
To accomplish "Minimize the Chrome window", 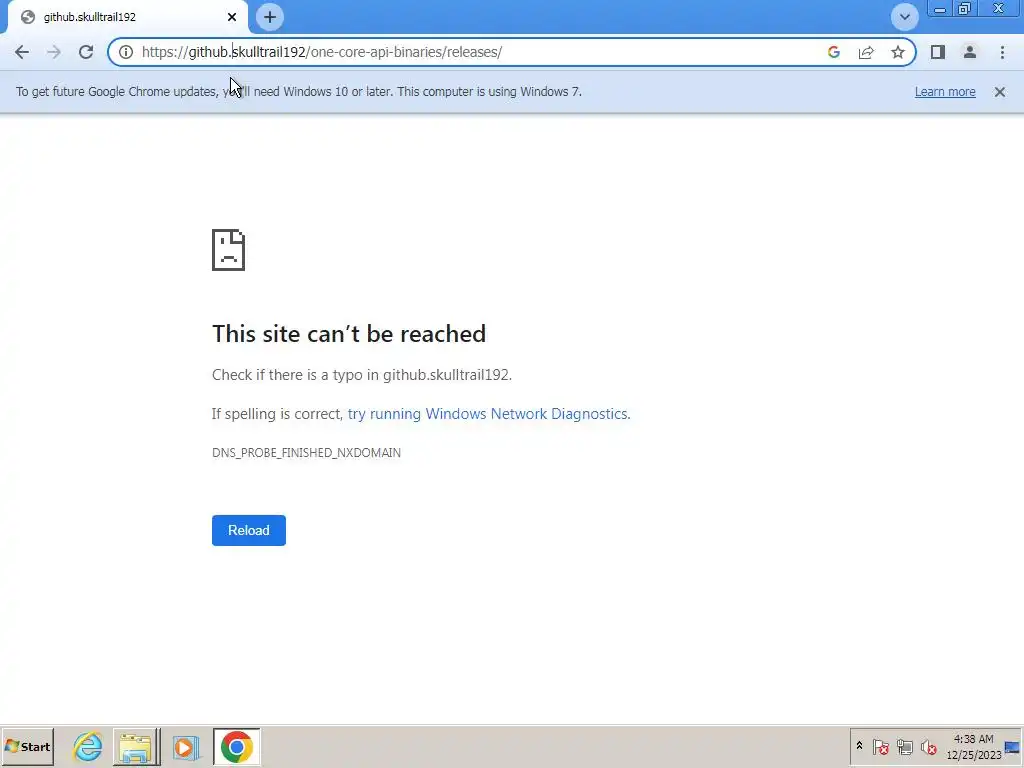I will tap(940, 9).
